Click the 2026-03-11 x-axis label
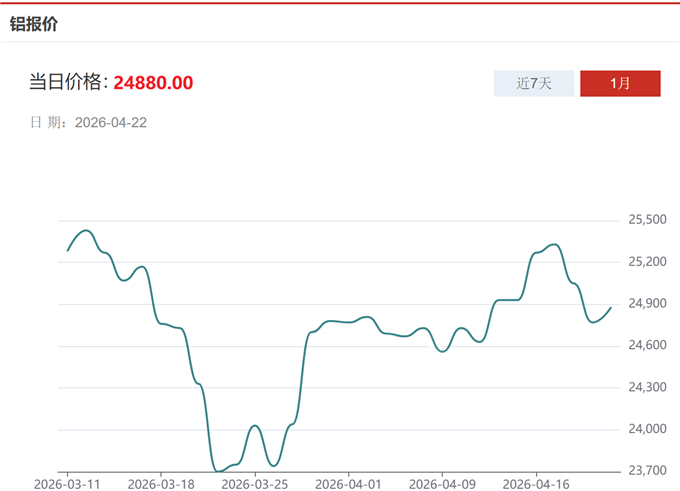Viewport: 680px width, 491px height. (x=67, y=483)
